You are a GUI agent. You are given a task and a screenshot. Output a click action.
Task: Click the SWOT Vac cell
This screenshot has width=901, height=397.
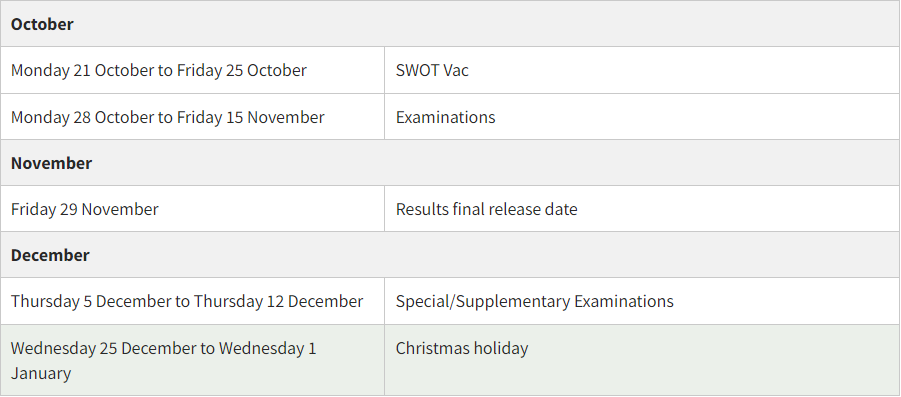(x=642, y=70)
